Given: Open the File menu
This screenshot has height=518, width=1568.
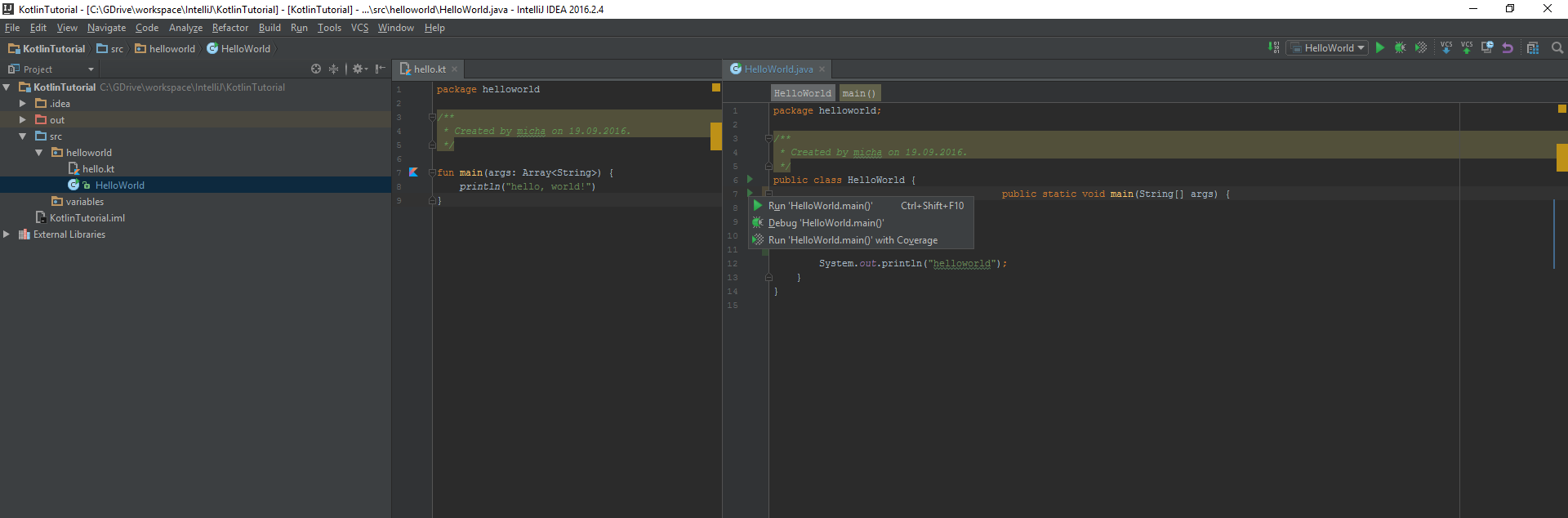Looking at the screenshot, I should click(12, 28).
